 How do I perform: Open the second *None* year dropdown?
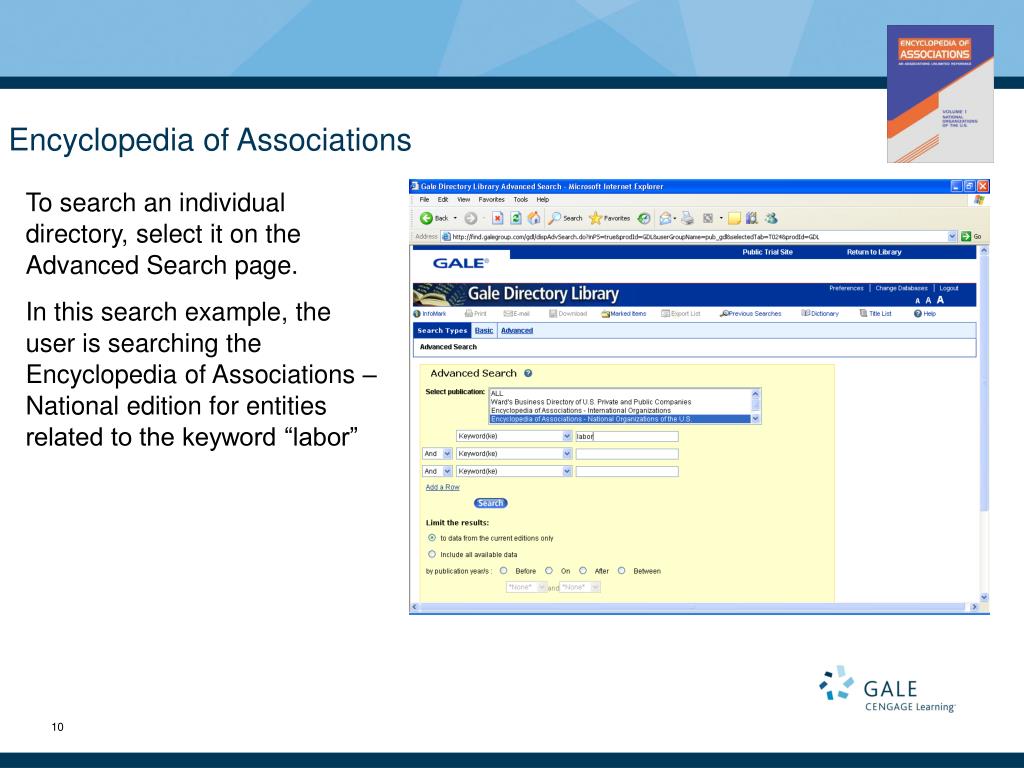pos(580,587)
